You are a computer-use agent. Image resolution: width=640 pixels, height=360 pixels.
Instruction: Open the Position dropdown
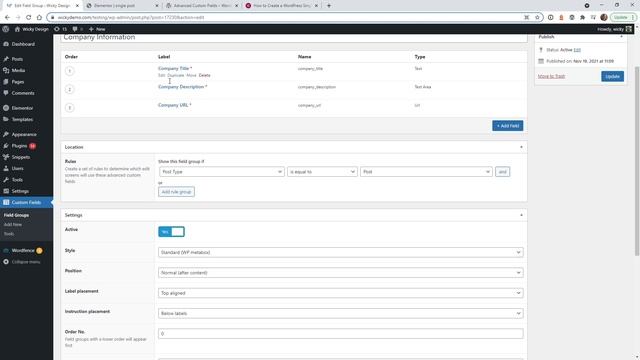pyautogui.click(x=340, y=273)
